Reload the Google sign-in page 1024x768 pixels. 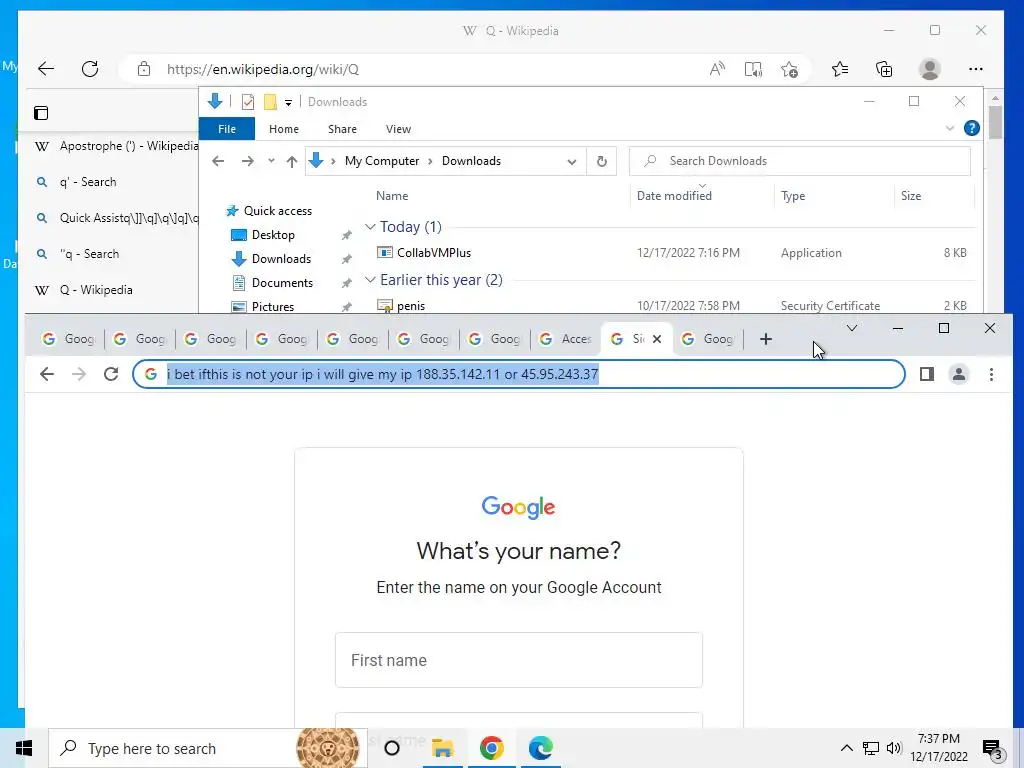click(x=111, y=374)
